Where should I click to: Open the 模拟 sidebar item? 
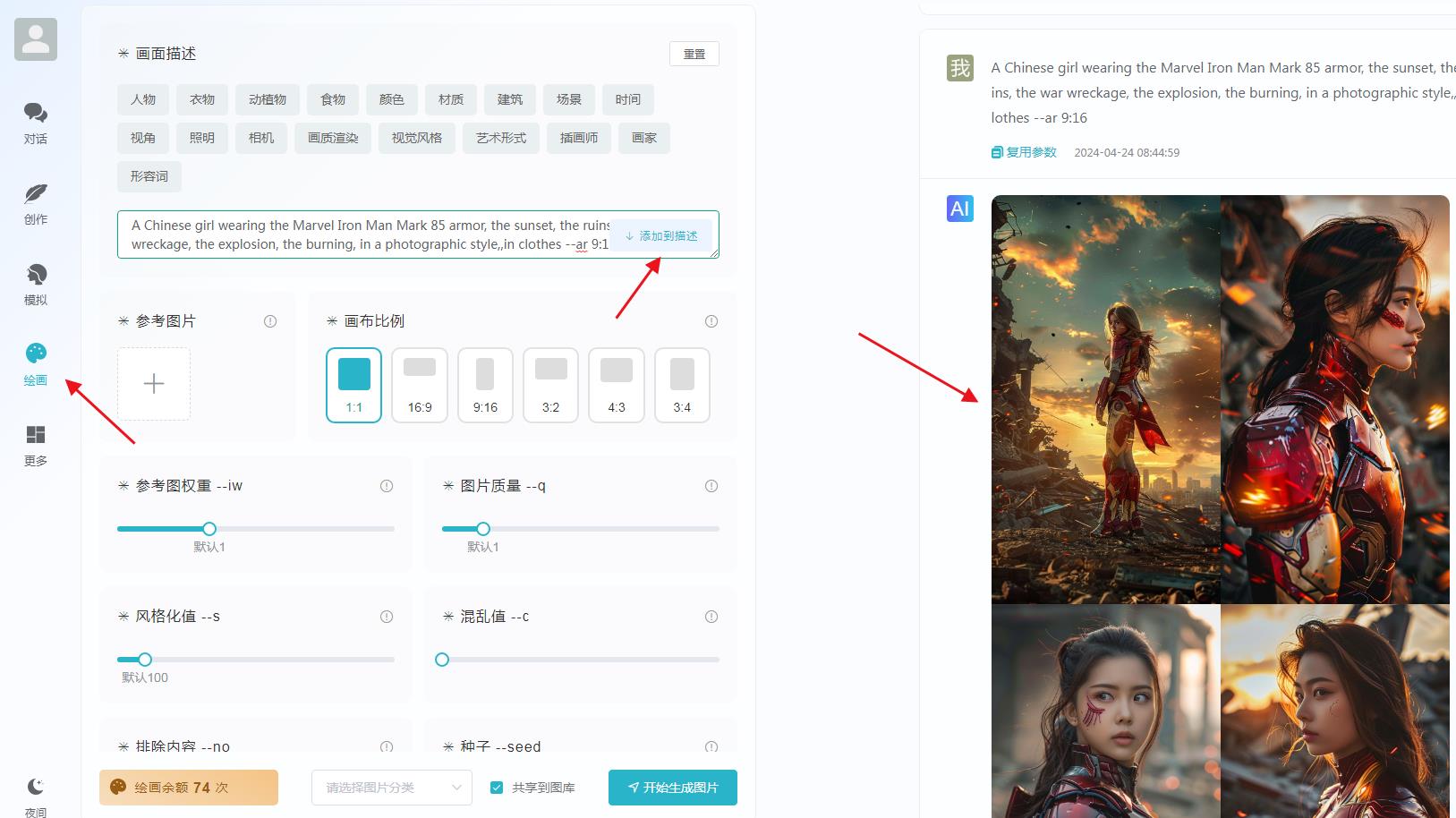pyautogui.click(x=36, y=284)
